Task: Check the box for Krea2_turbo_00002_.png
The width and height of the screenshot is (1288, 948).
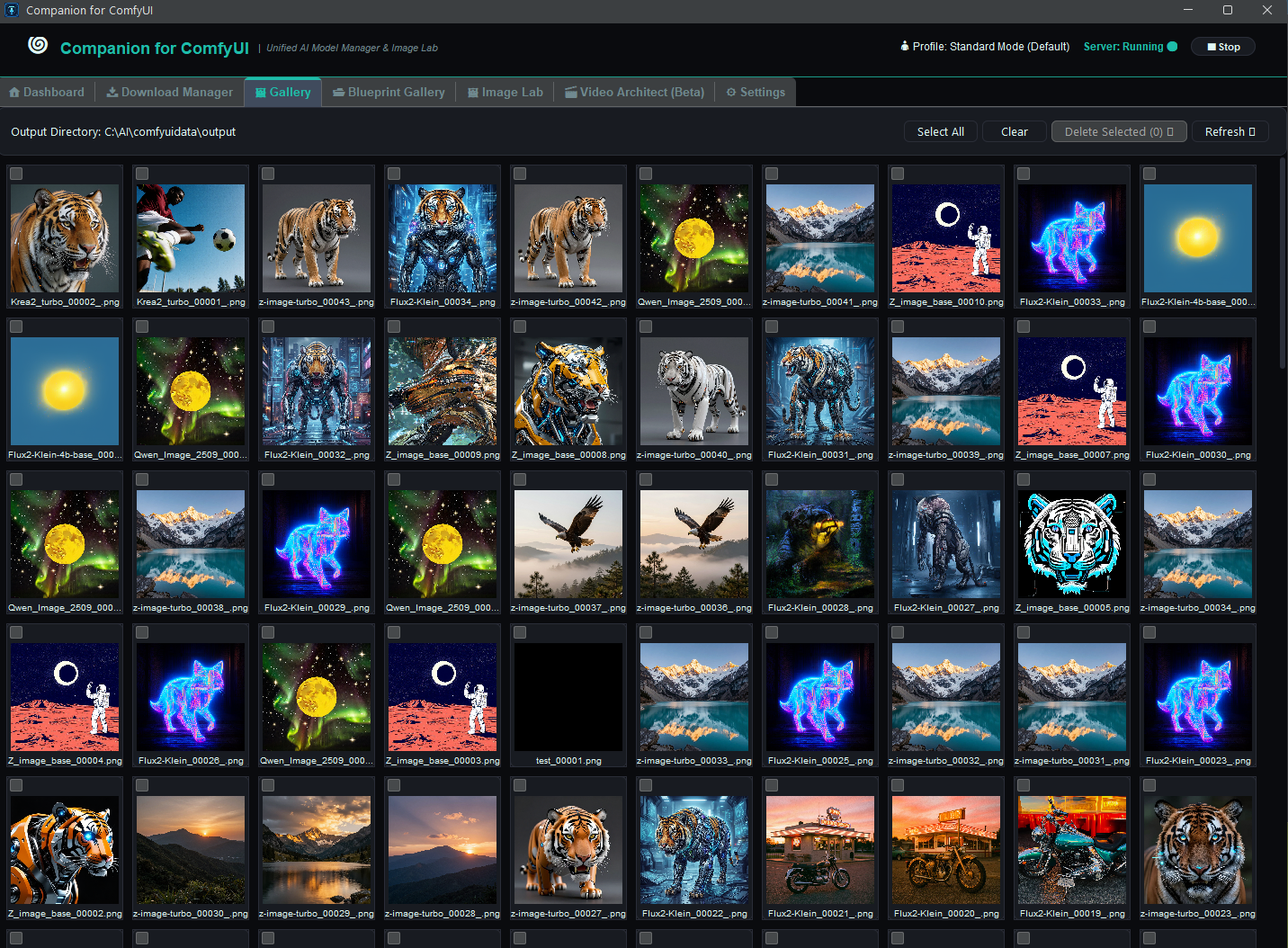Action: [x=16, y=174]
